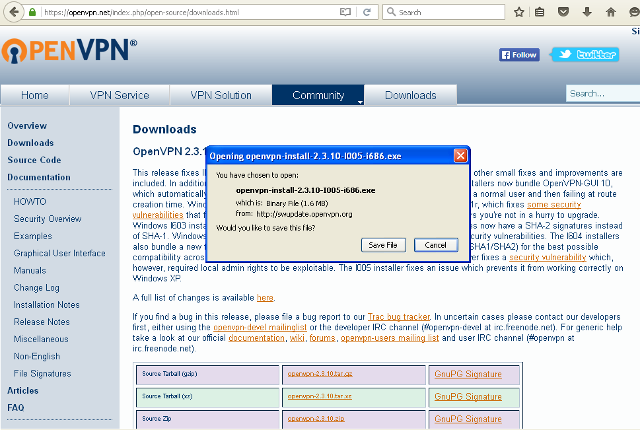Open the openvpn-users mailing list link

pyautogui.click(x=390, y=338)
